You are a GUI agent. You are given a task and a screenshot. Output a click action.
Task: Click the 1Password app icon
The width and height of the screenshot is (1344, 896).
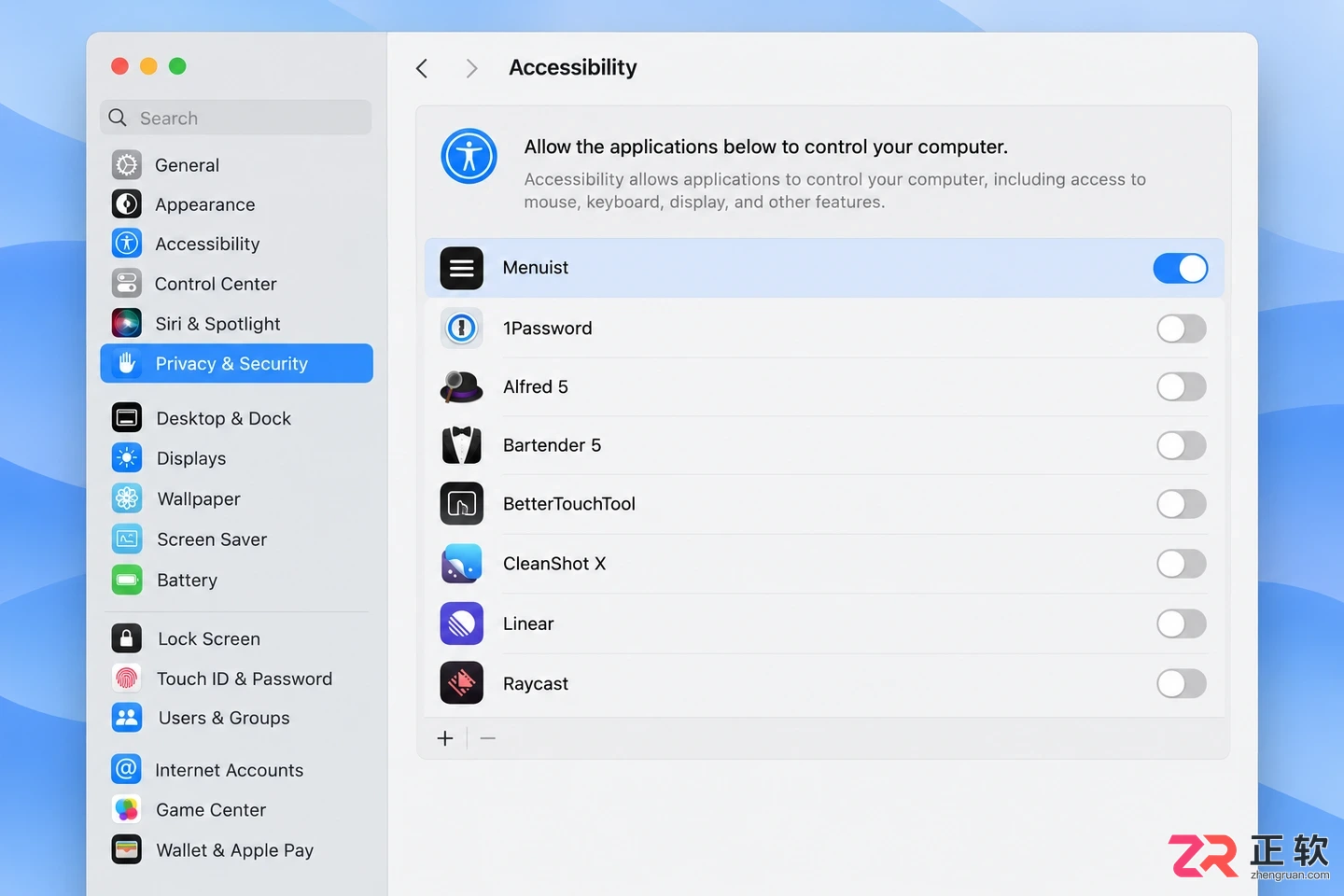(x=461, y=328)
